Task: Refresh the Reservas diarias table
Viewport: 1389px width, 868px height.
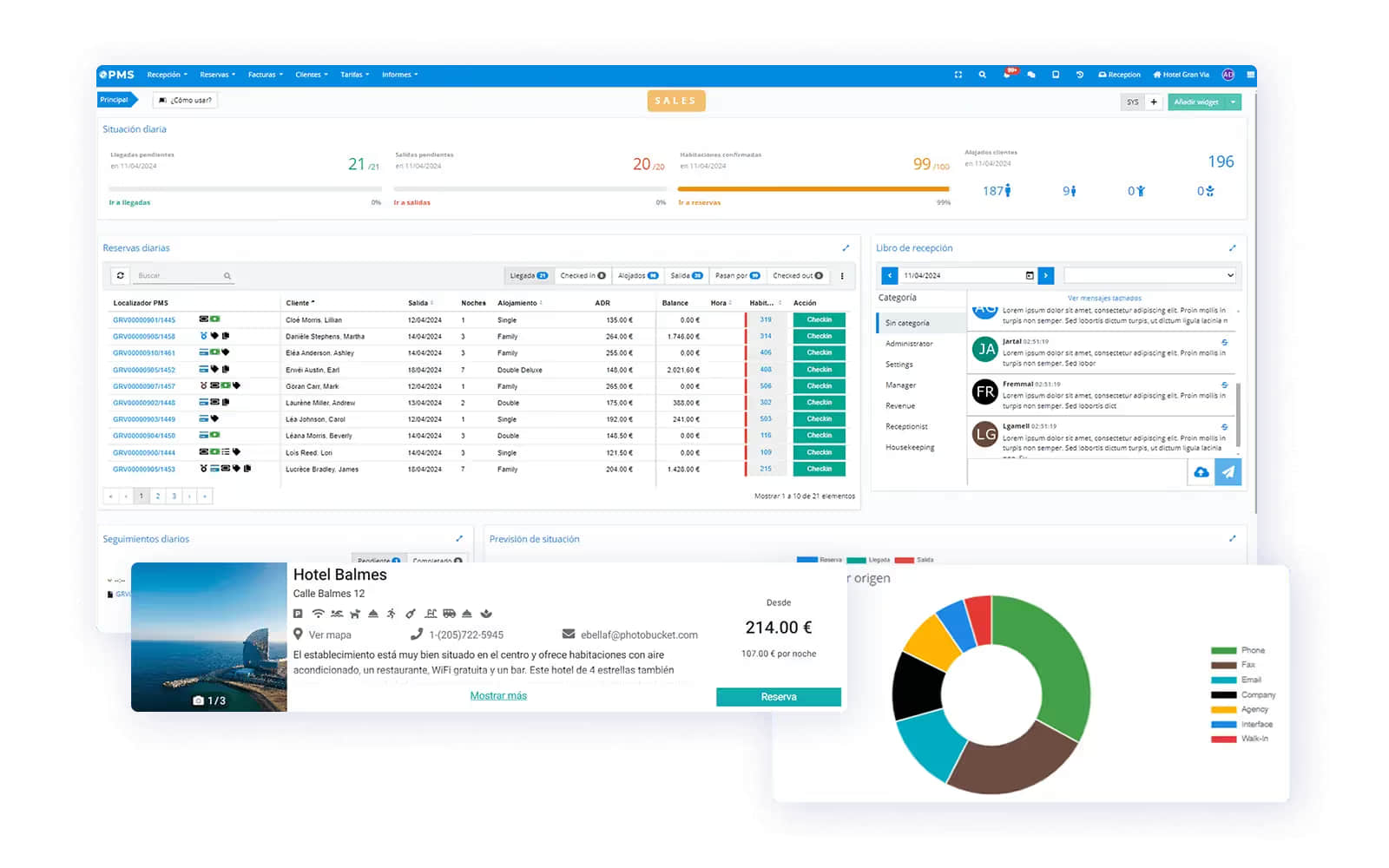Action: pos(121,275)
